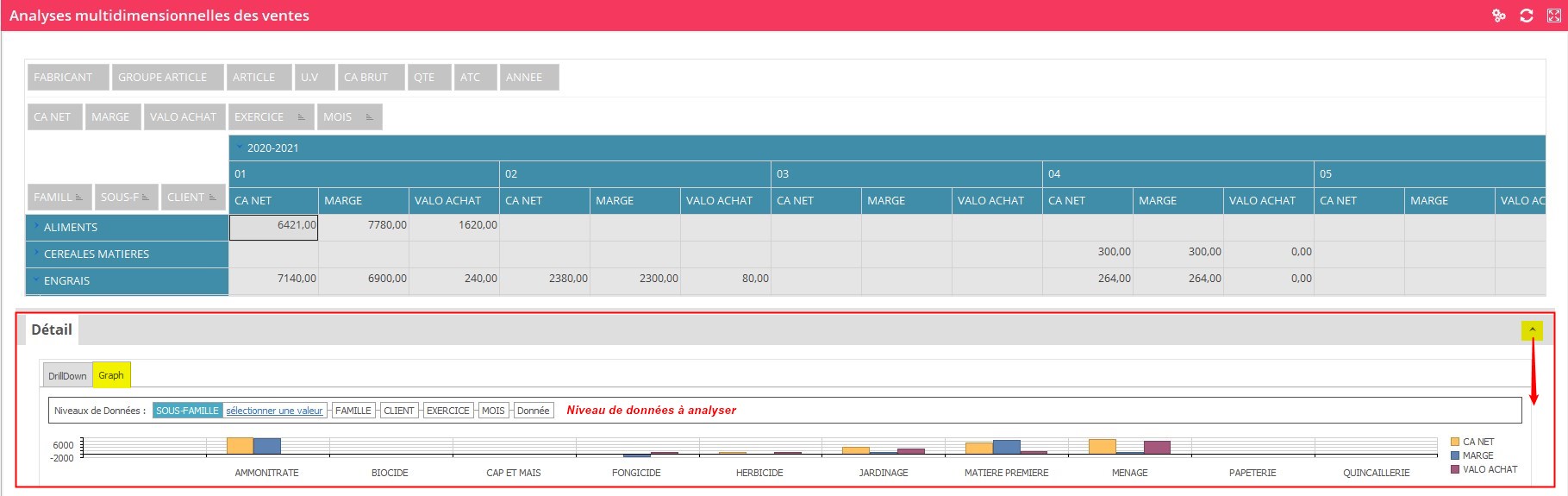Switch to the DrillDown tab
Viewport: 1568px width, 496px height.
[67, 376]
